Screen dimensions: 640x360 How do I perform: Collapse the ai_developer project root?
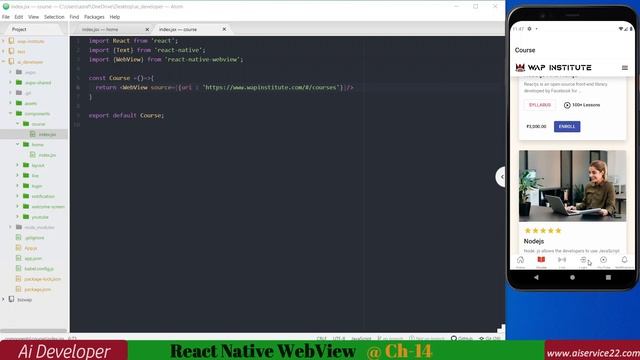pyautogui.click(x=4, y=62)
